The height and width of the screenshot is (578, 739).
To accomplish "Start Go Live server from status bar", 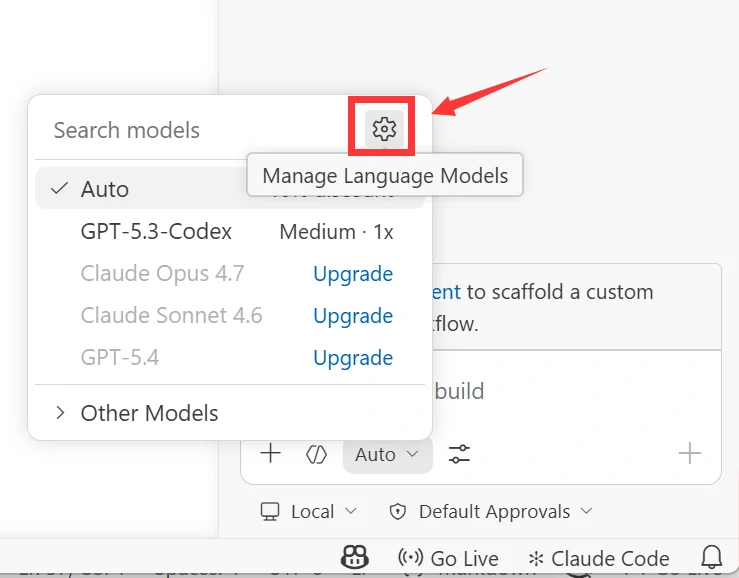I will pos(449,558).
